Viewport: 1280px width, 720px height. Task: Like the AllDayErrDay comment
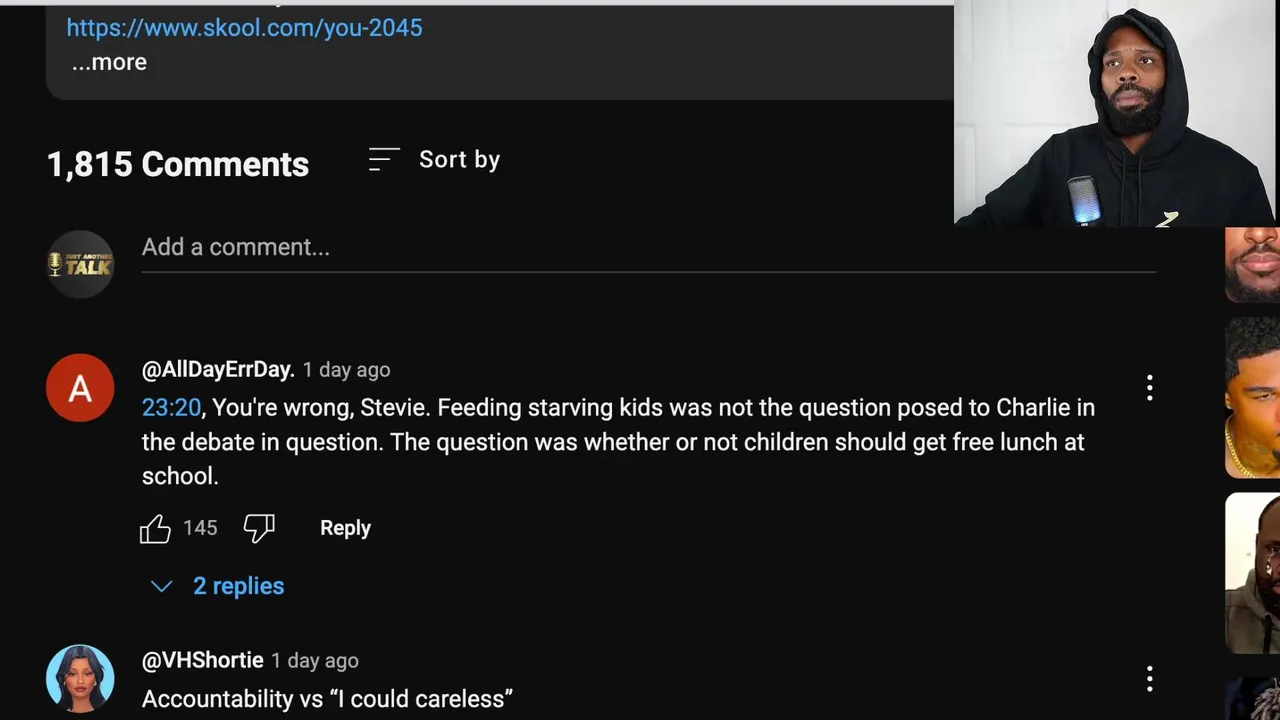coord(155,528)
